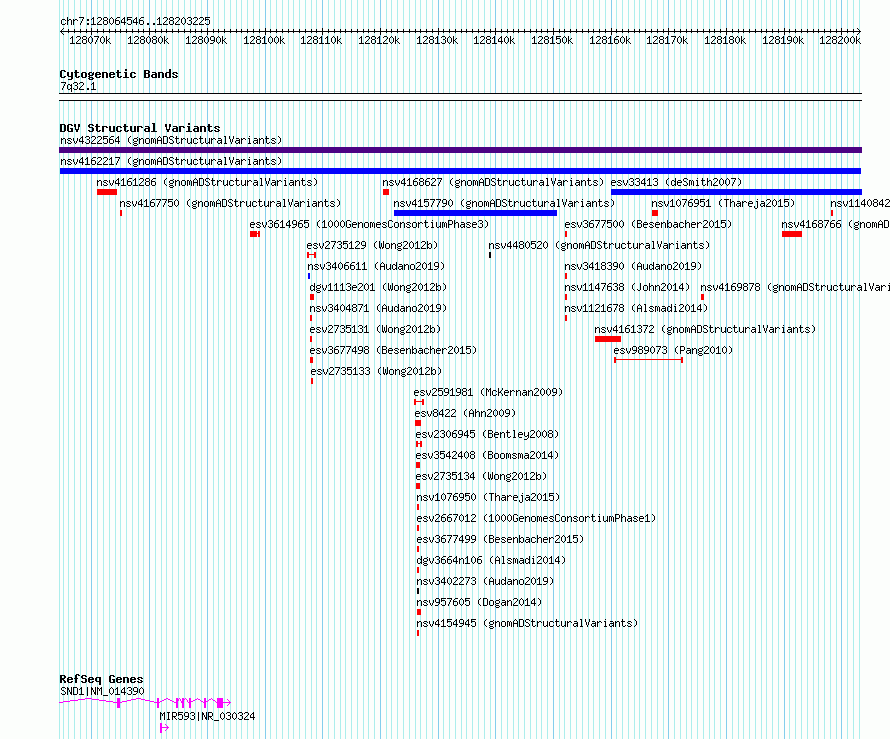890x739 pixels.
Task: Click the red esv8422 variant block
Action: (x=418, y=423)
